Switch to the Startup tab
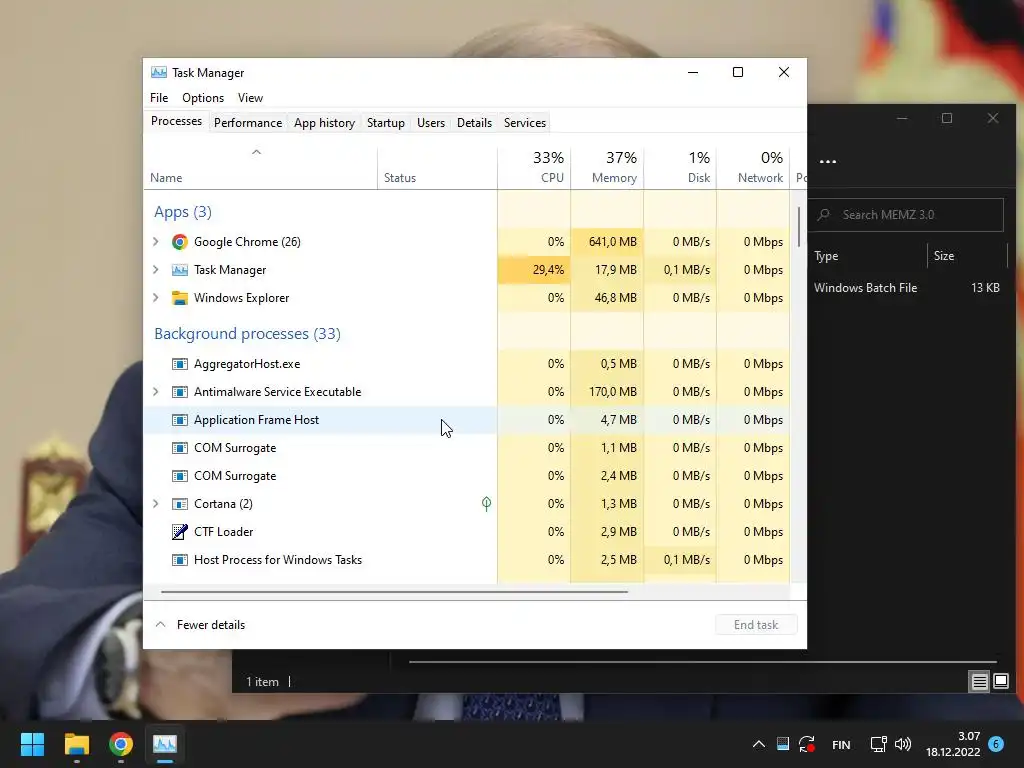 click(x=385, y=123)
